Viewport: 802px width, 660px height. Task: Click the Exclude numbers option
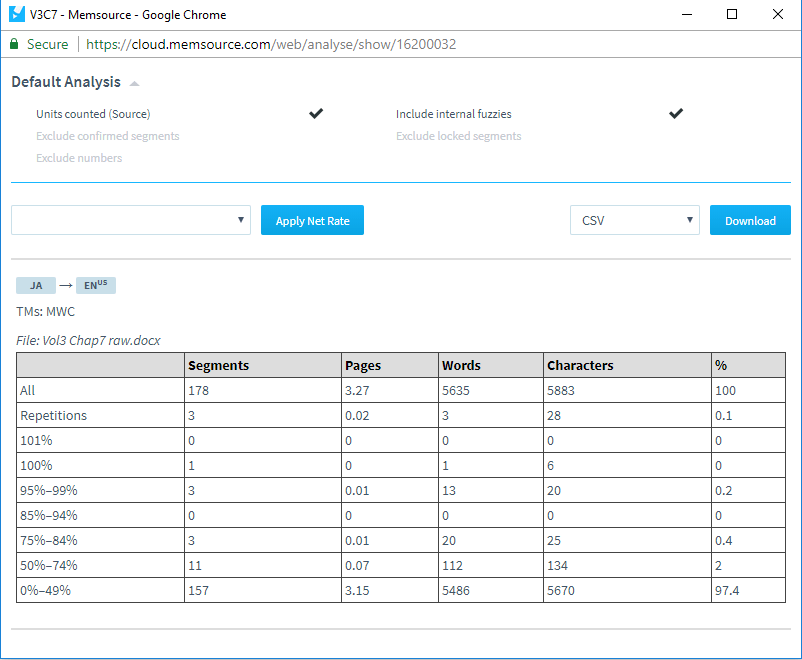79,158
